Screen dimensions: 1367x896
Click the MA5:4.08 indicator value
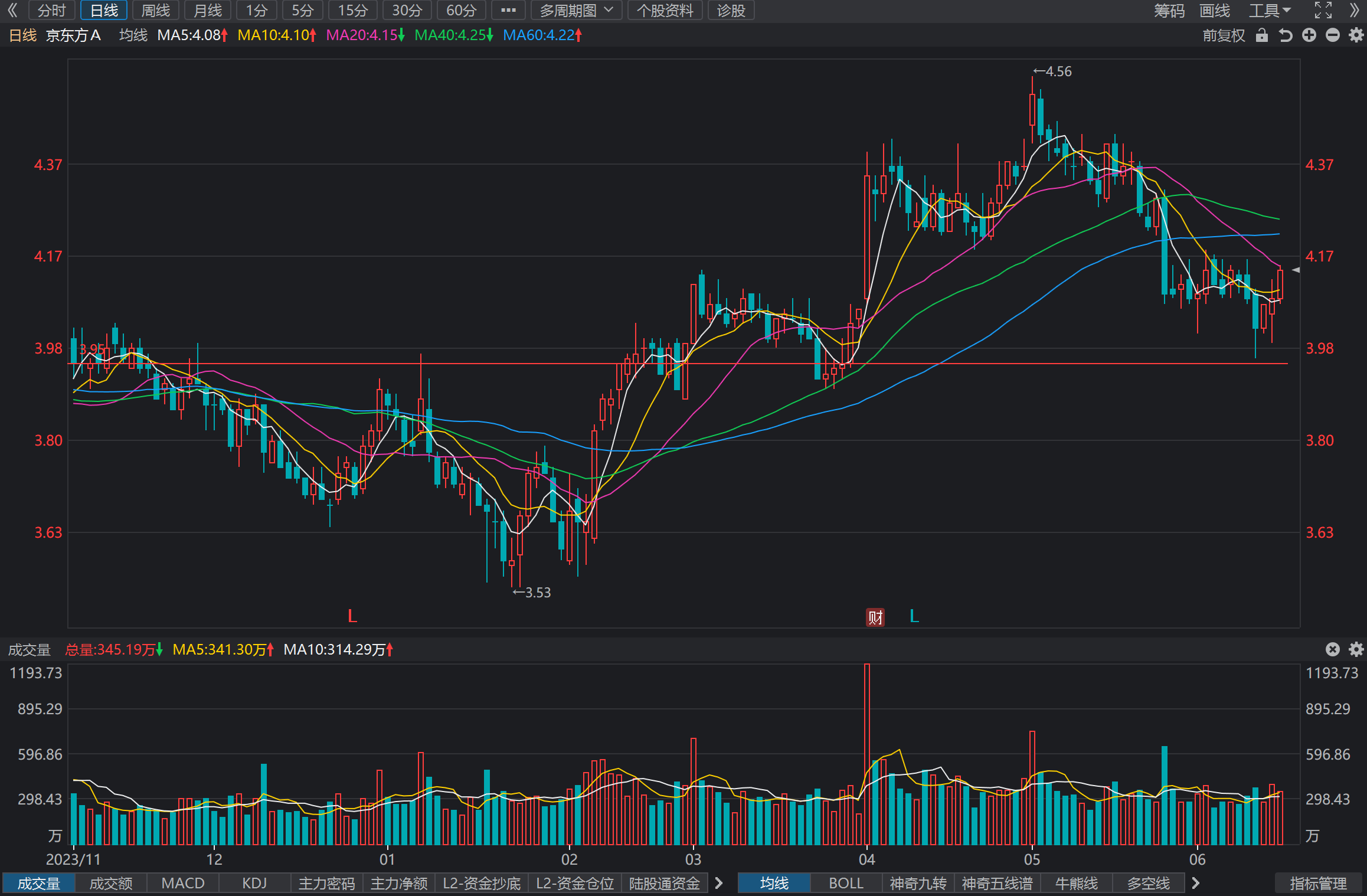[x=192, y=35]
